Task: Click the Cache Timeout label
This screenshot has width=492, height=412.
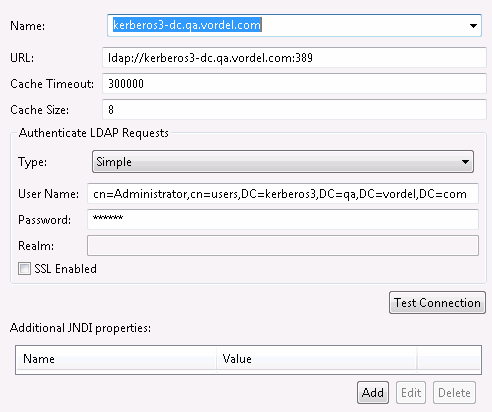Action: pyautogui.click(x=52, y=84)
